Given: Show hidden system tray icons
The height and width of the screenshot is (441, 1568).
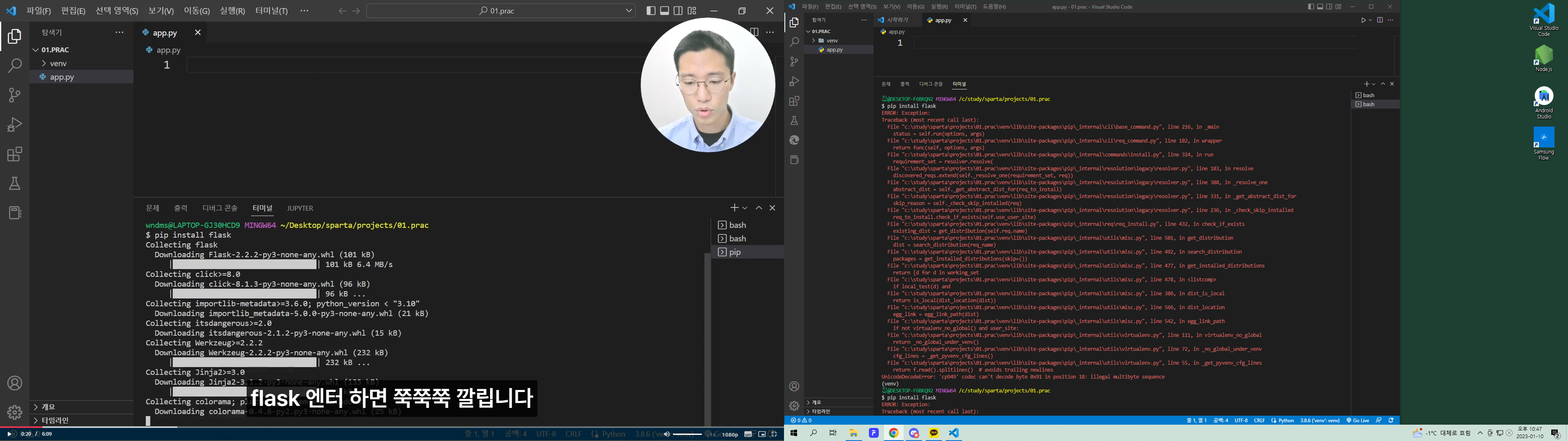Looking at the screenshot, I should pos(1480,433).
